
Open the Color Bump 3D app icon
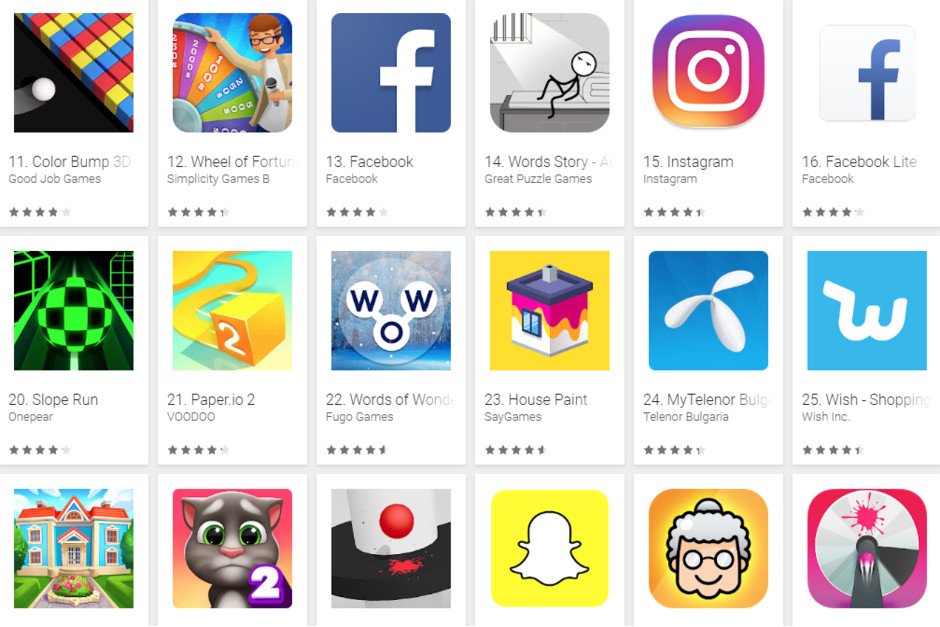pos(74,73)
